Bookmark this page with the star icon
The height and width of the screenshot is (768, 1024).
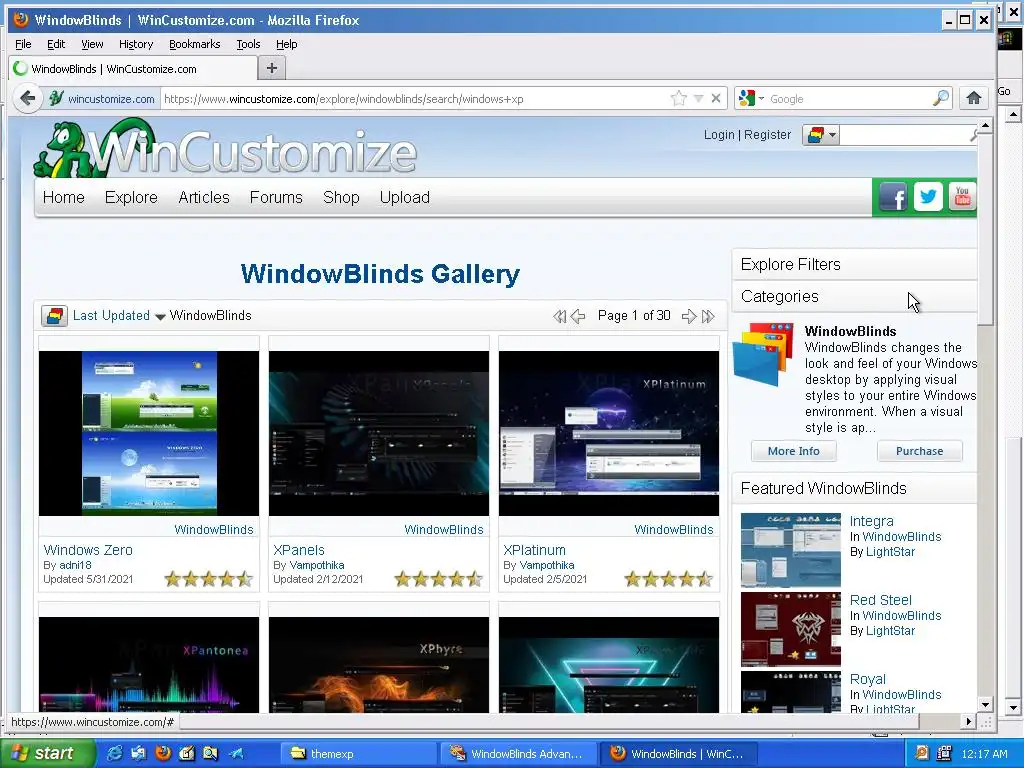679,99
